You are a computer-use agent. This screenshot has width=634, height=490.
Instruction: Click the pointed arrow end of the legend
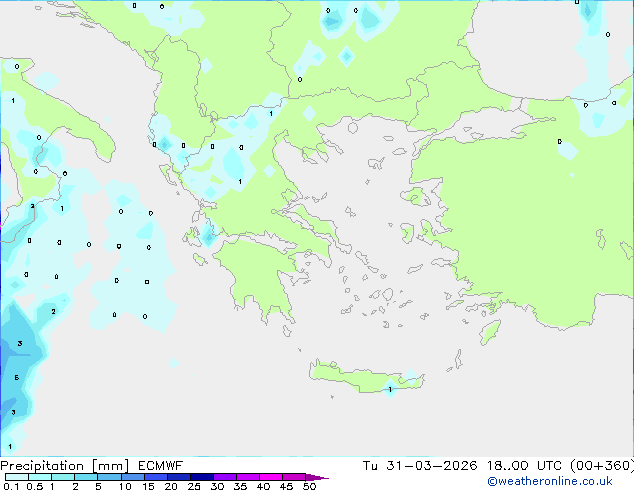(x=317, y=477)
